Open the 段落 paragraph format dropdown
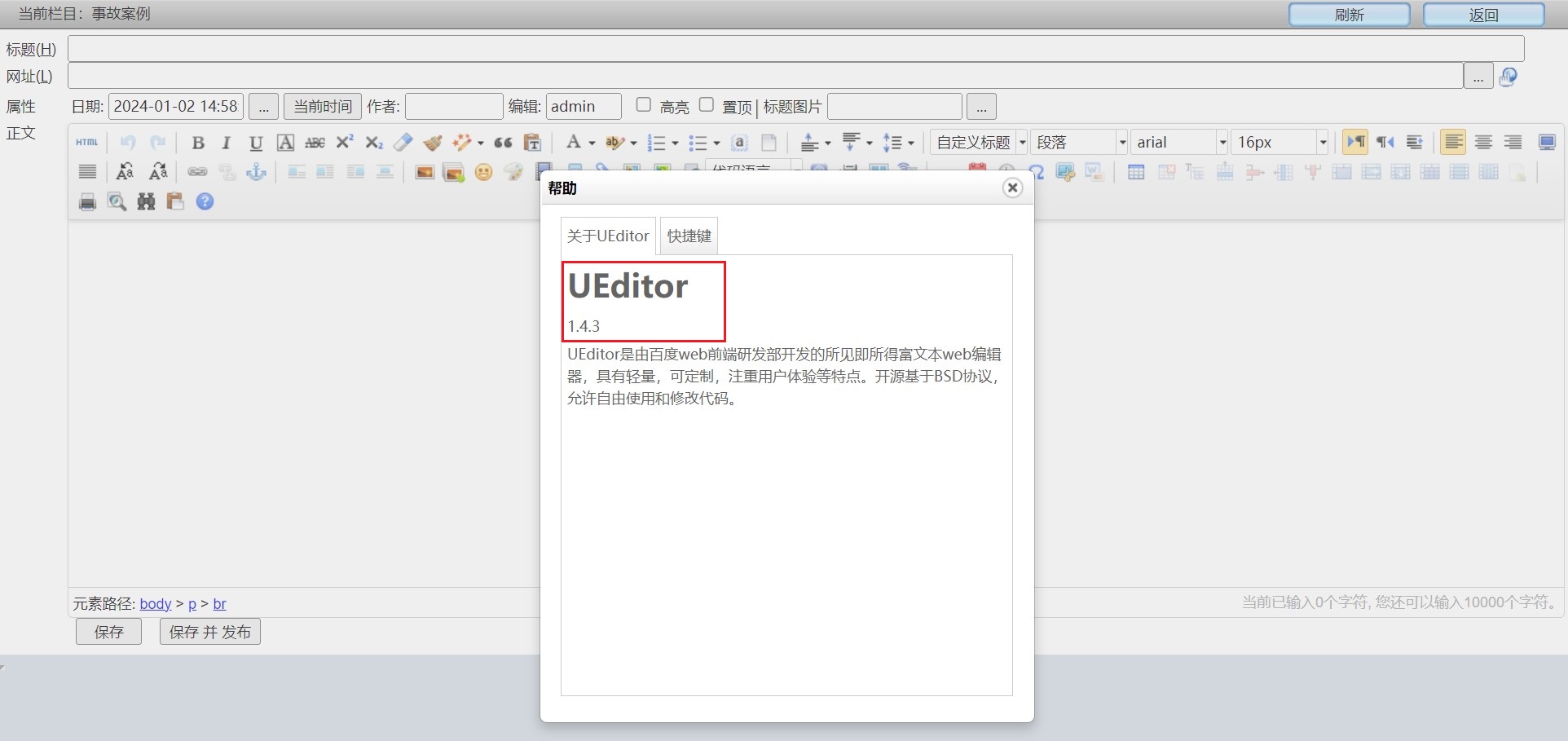The image size is (1568, 741). point(1079,143)
